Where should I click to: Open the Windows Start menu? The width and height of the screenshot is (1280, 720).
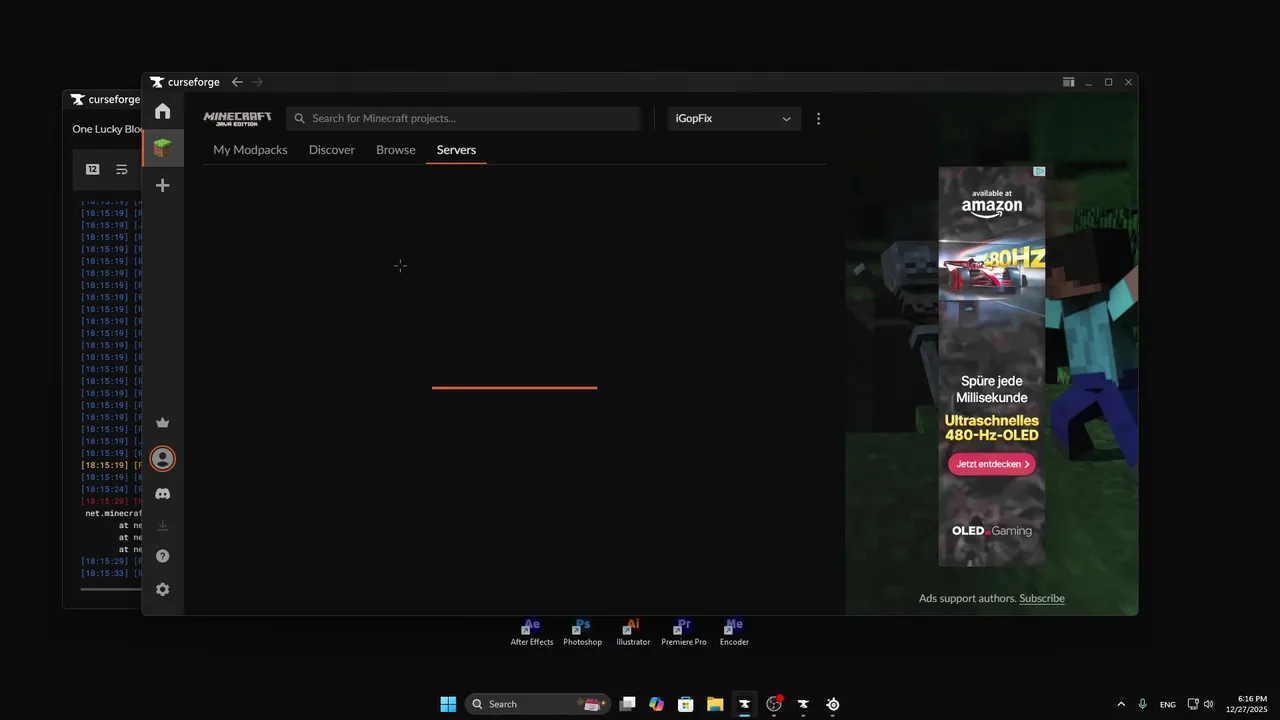coord(448,704)
